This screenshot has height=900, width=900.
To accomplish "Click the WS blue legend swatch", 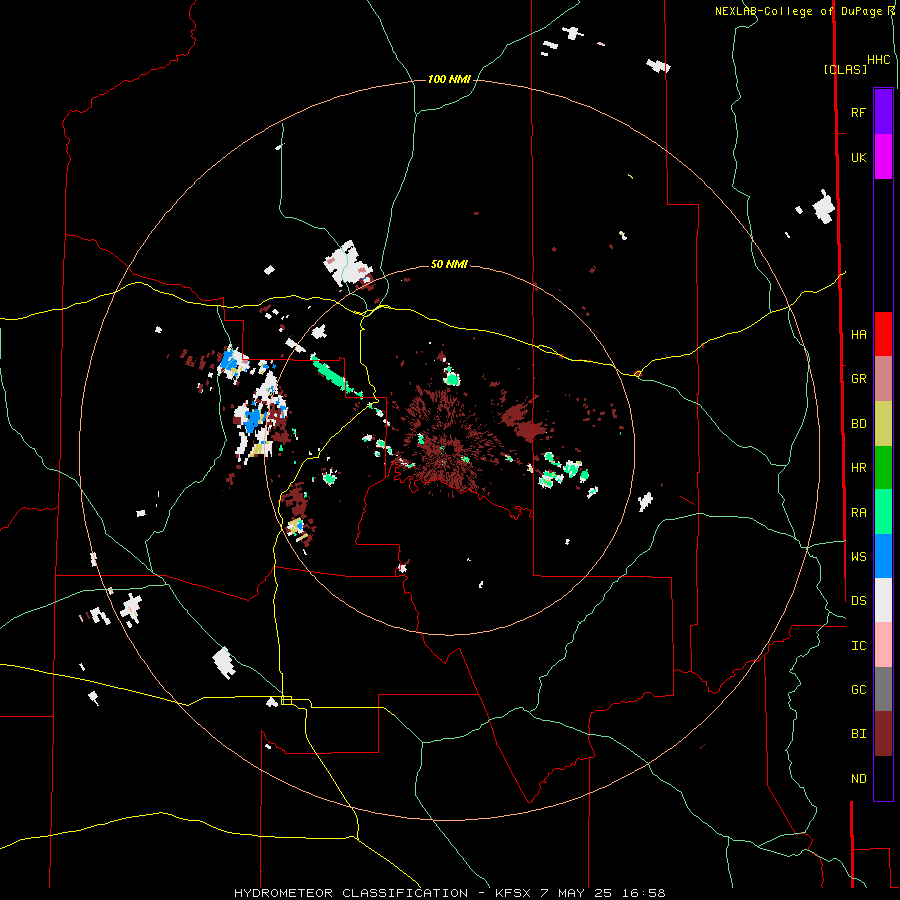I will [883, 556].
